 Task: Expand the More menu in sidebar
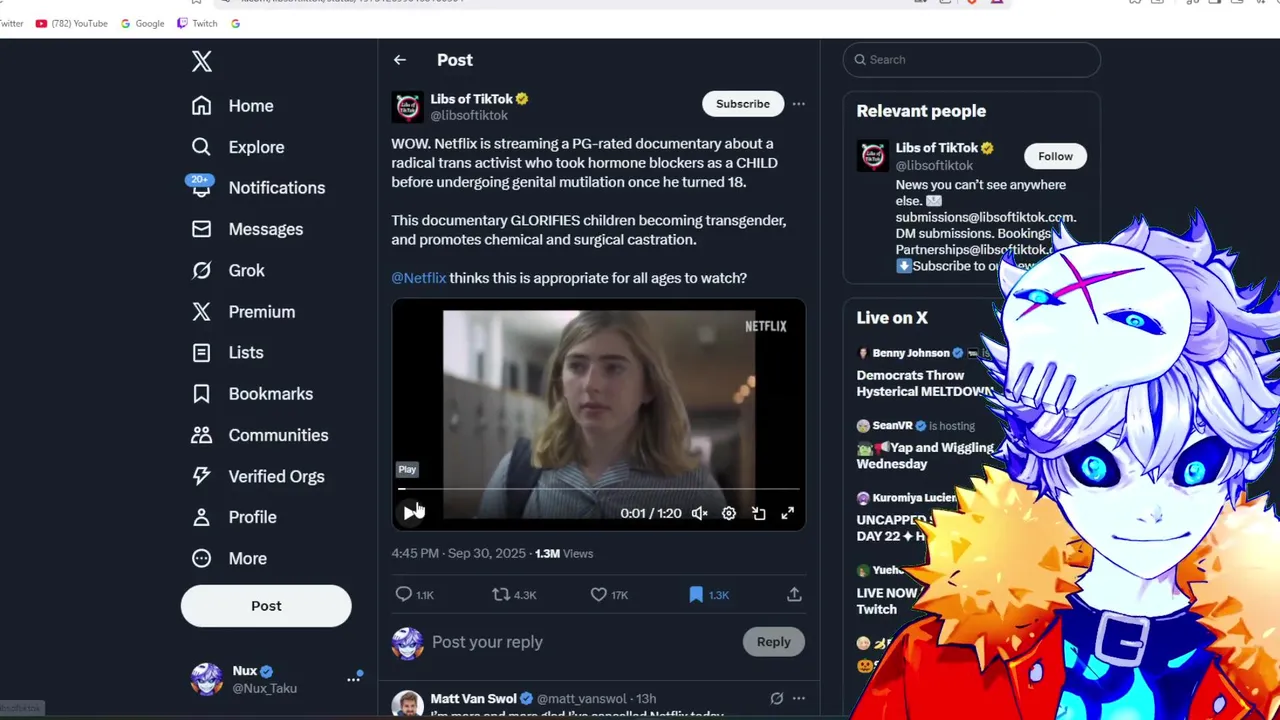pyautogui.click(x=229, y=558)
